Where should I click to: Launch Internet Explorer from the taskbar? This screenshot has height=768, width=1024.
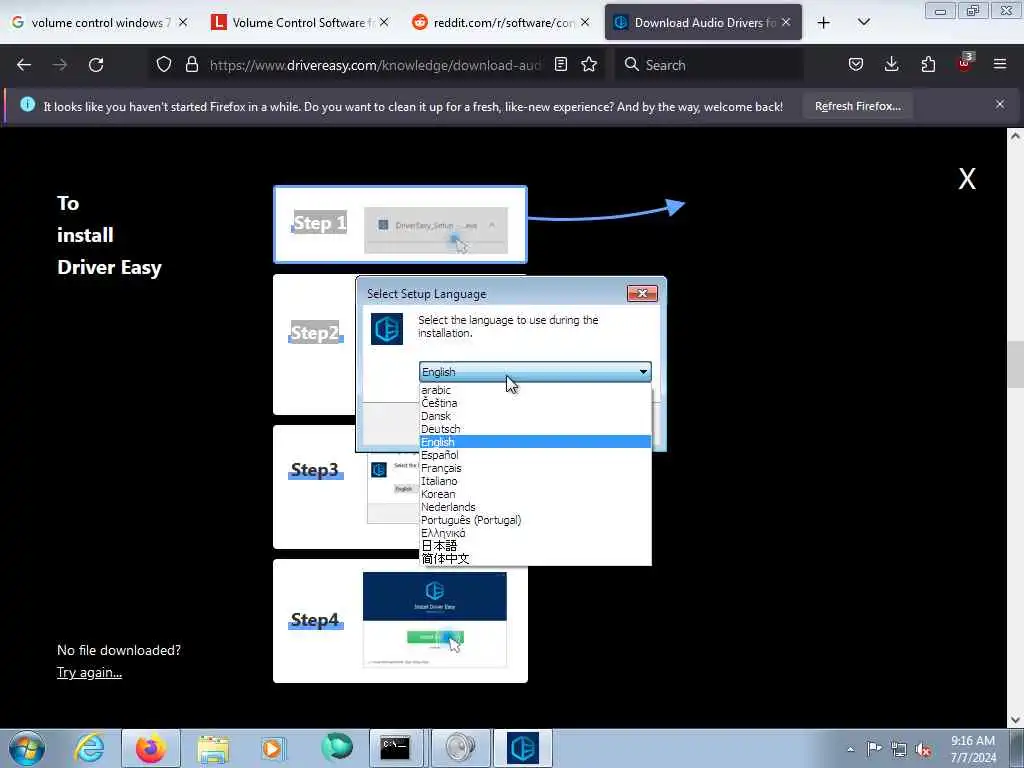pos(89,748)
